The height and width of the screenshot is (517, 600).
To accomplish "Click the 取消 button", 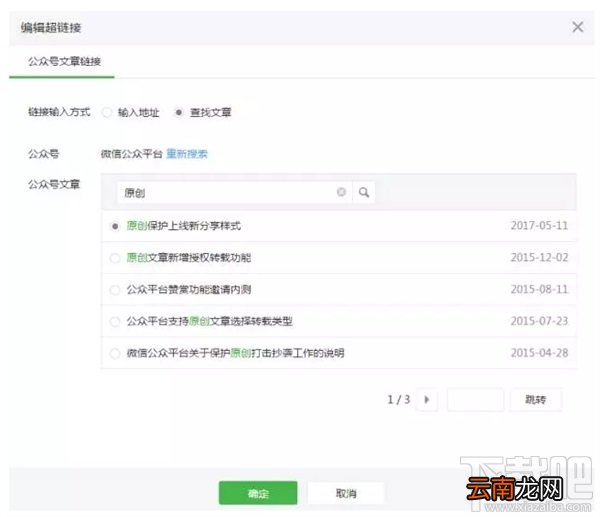I will coord(346,493).
